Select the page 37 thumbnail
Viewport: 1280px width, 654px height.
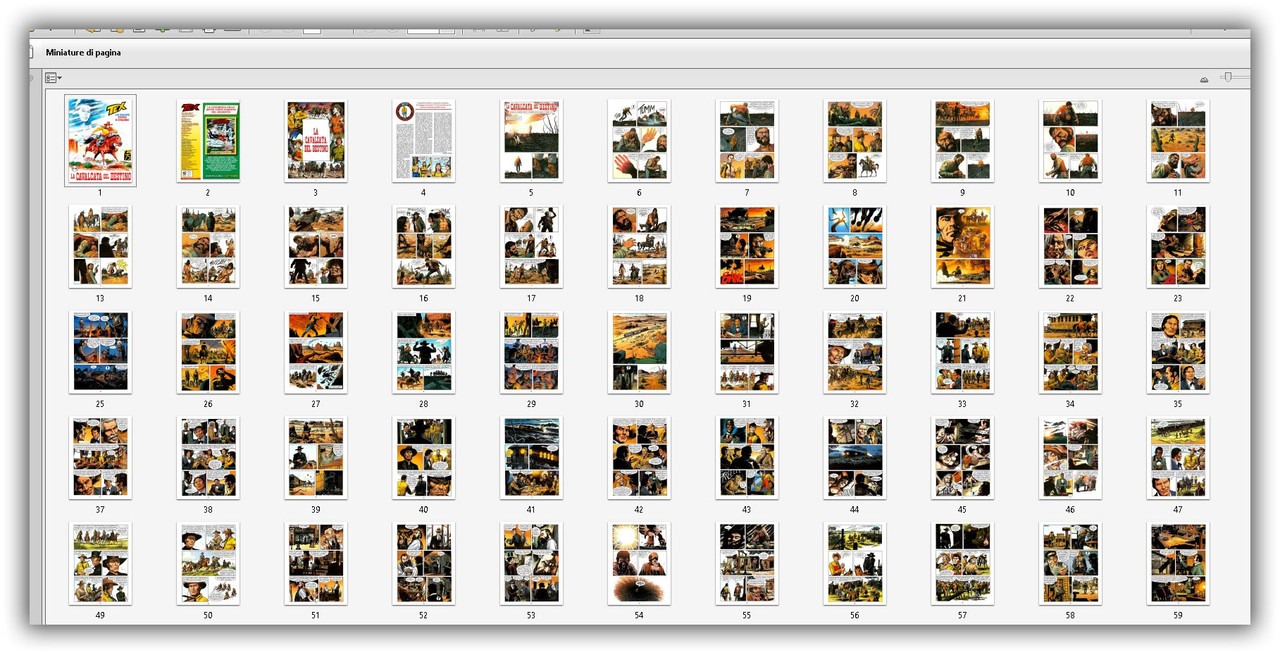pos(100,458)
